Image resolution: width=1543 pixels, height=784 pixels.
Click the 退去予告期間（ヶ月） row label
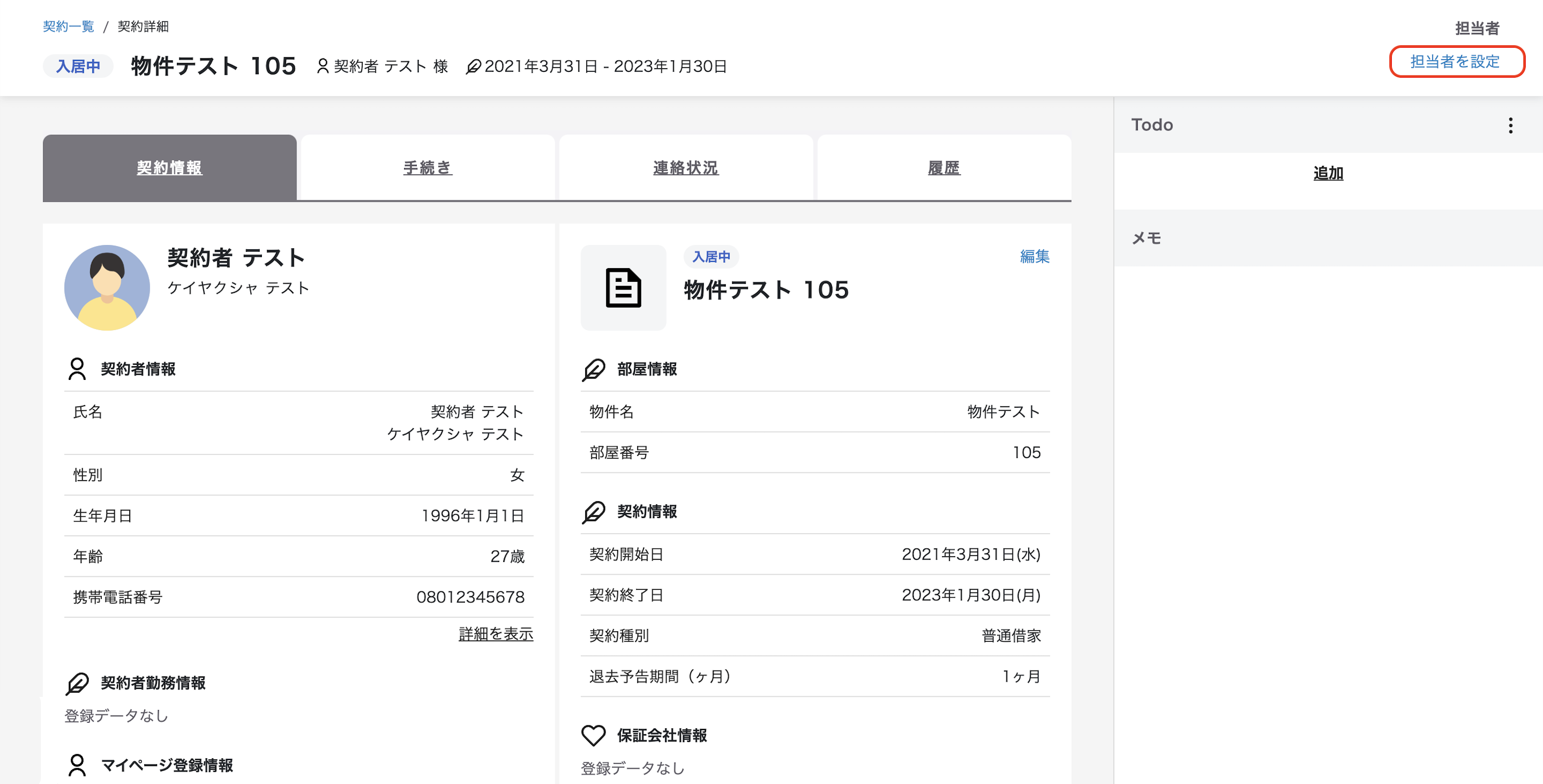pyautogui.click(x=660, y=676)
